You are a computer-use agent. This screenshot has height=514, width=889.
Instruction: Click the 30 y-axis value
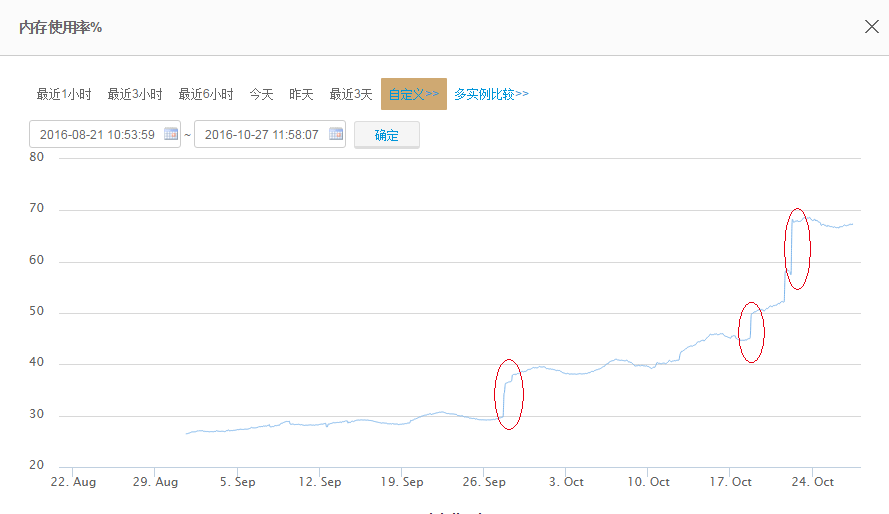[x=36, y=414]
